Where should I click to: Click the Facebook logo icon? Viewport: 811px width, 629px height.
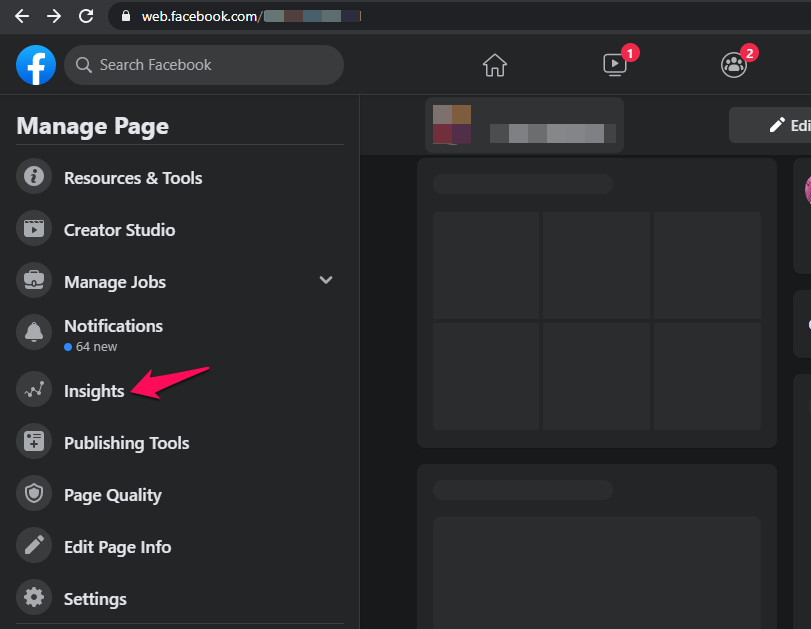click(x=36, y=66)
